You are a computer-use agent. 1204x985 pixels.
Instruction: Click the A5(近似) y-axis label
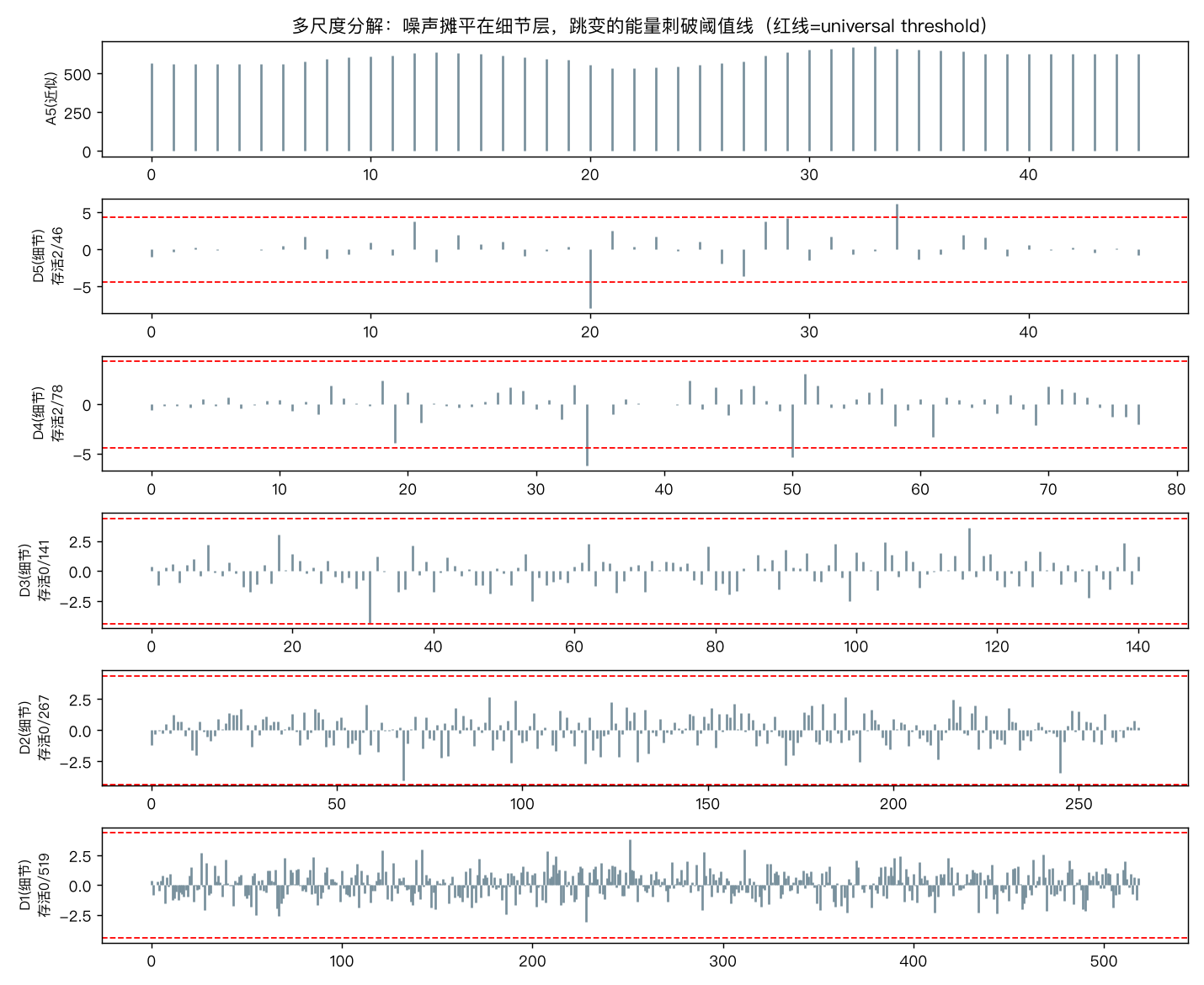51,98
